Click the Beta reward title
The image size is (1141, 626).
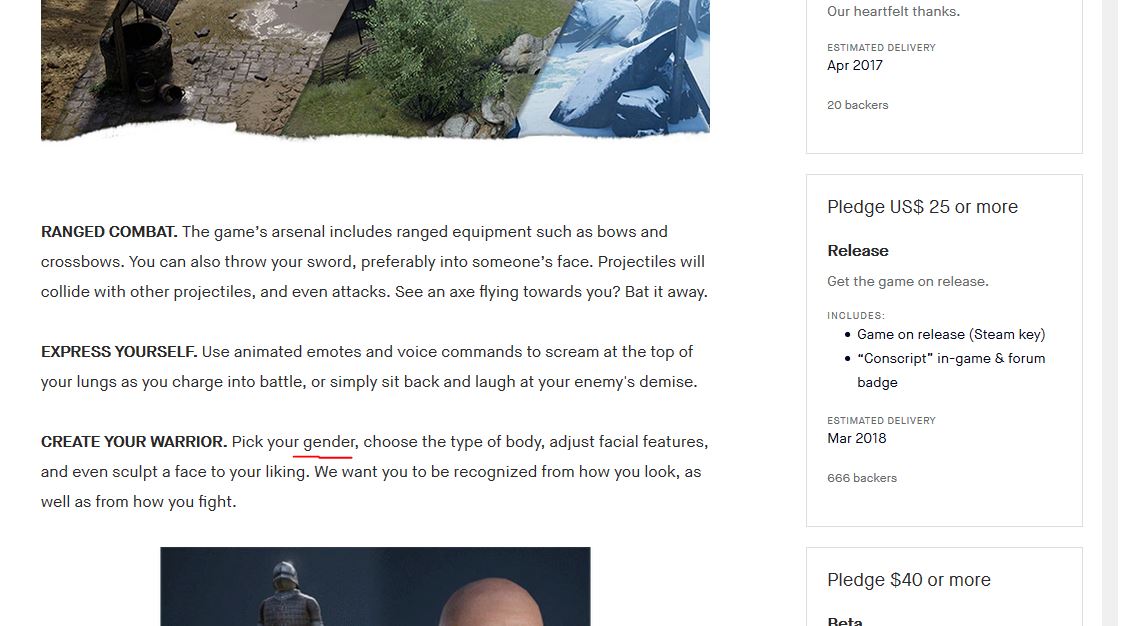844,621
